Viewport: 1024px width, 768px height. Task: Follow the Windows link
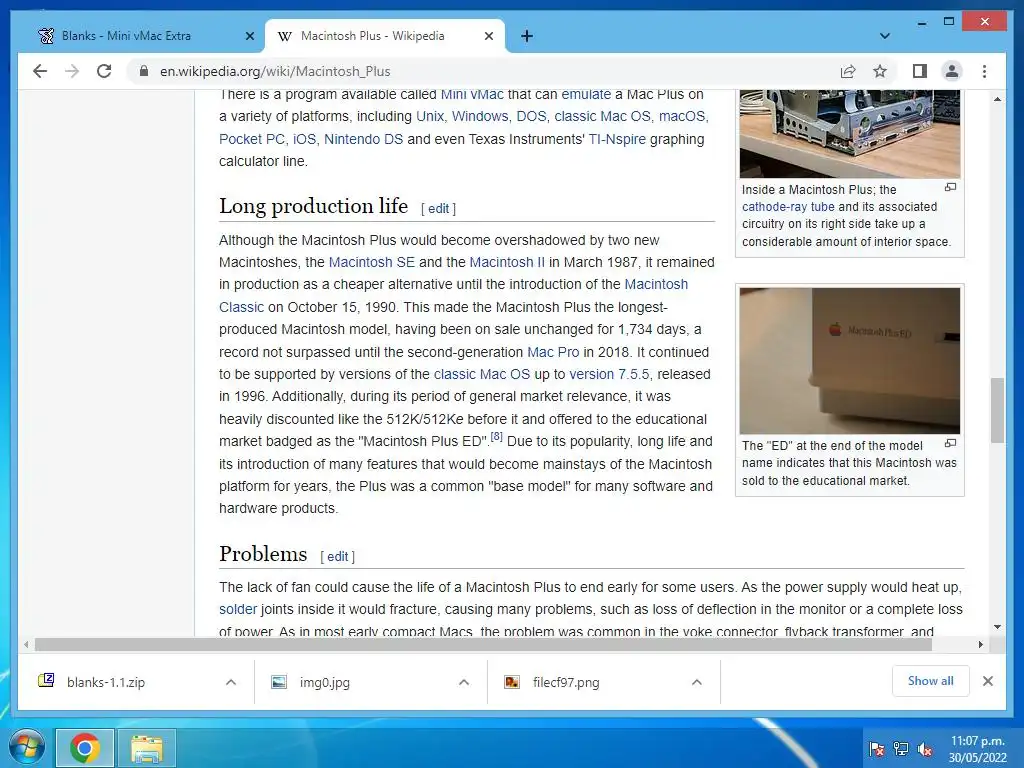[479, 116]
